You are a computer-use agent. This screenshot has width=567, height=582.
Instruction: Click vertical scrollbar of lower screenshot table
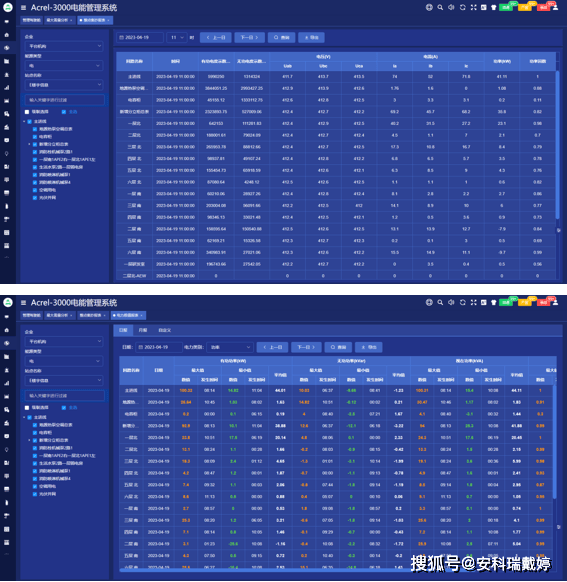click(x=554, y=442)
